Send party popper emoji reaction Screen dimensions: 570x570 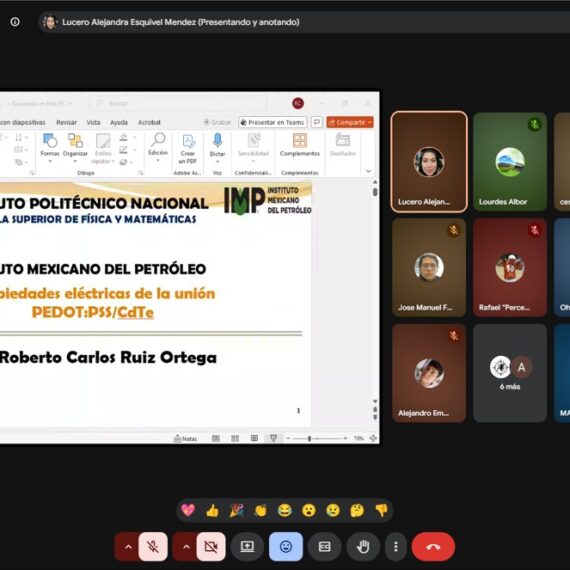(236, 510)
